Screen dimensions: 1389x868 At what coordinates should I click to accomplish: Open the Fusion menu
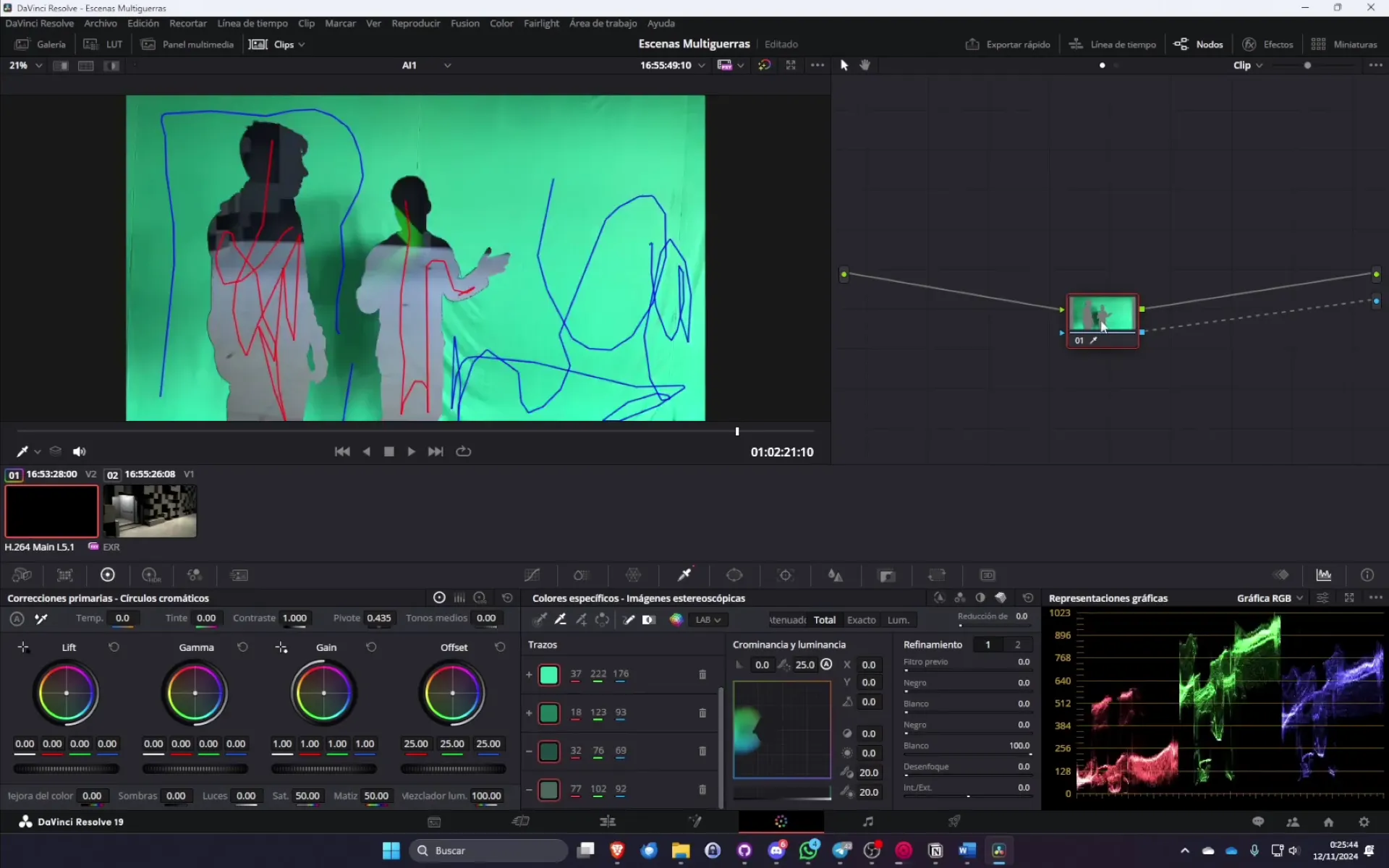click(x=464, y=23)
